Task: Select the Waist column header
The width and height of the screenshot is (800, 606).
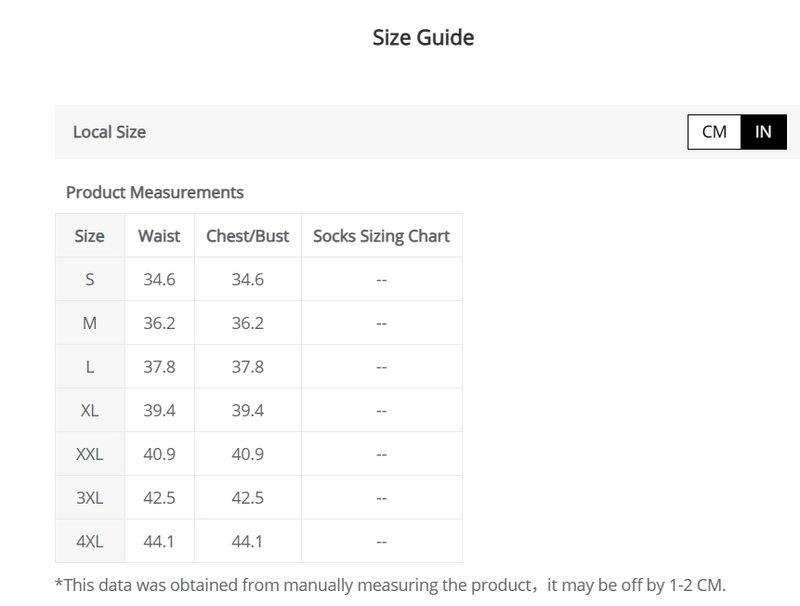Action: (x=159, y=237)
